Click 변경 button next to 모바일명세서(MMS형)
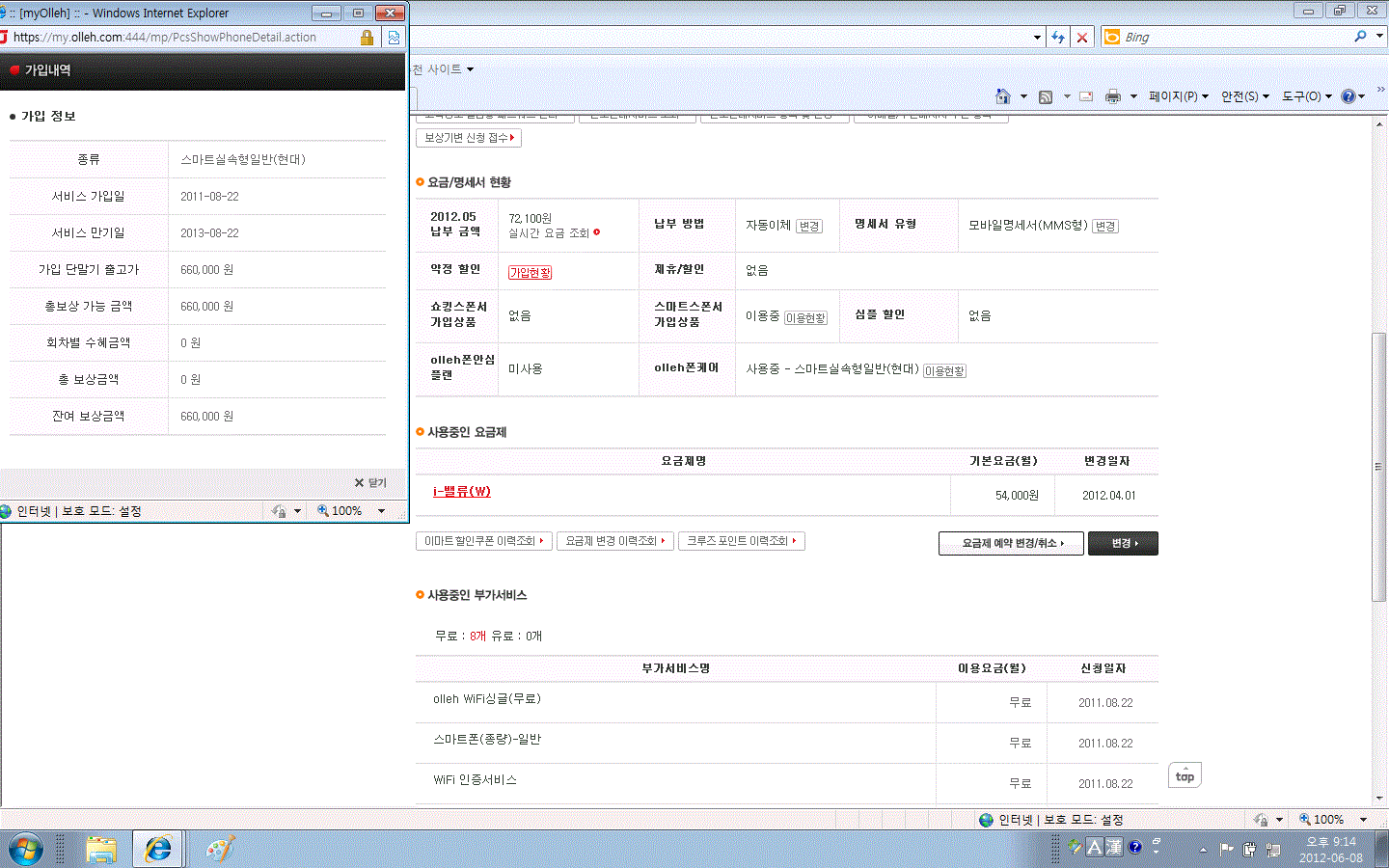 [1105, 226]
